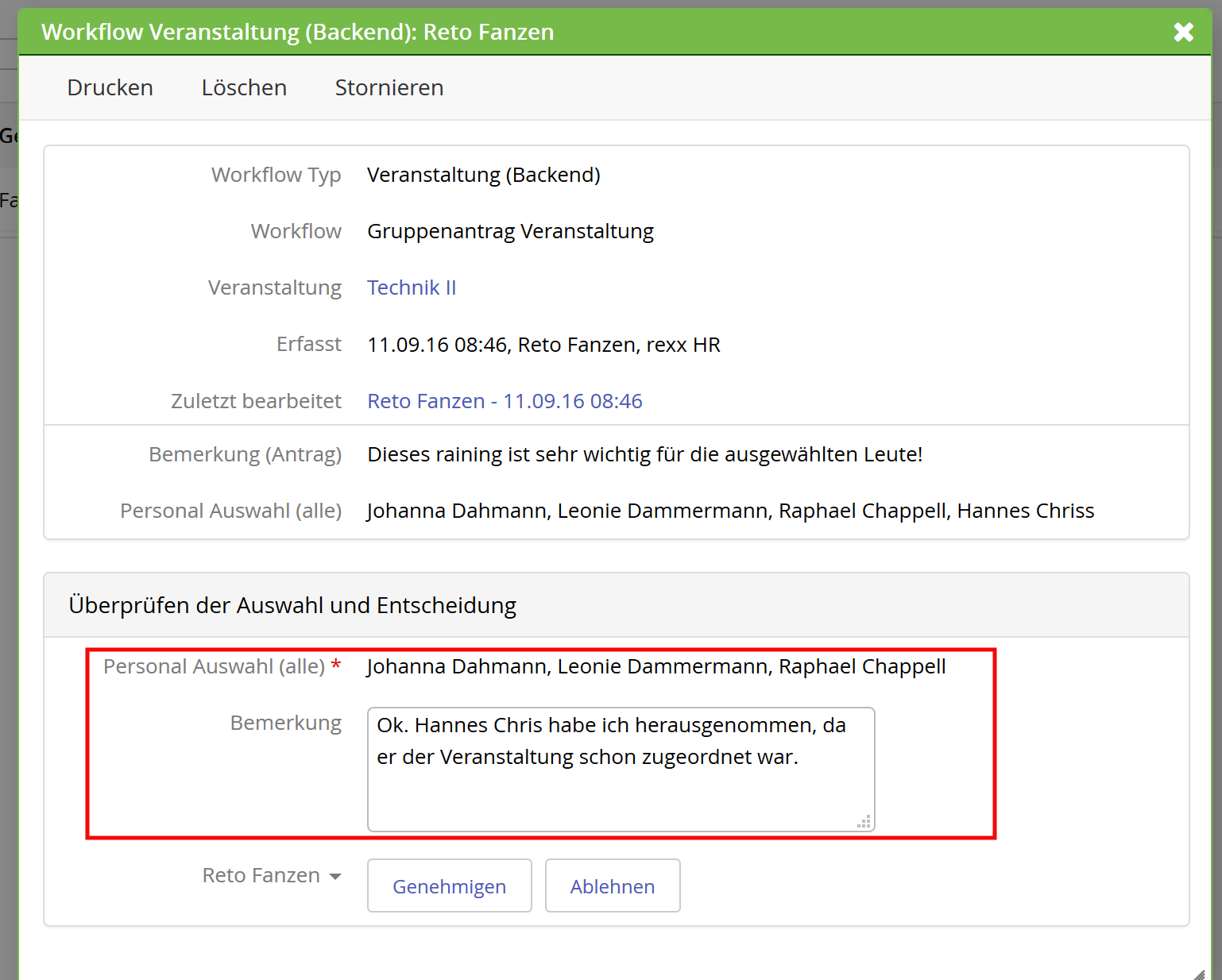Click the 'Workflow Typ' label
The height and width of the screenshot is (980, 1222).
click(x=276, y=175)
